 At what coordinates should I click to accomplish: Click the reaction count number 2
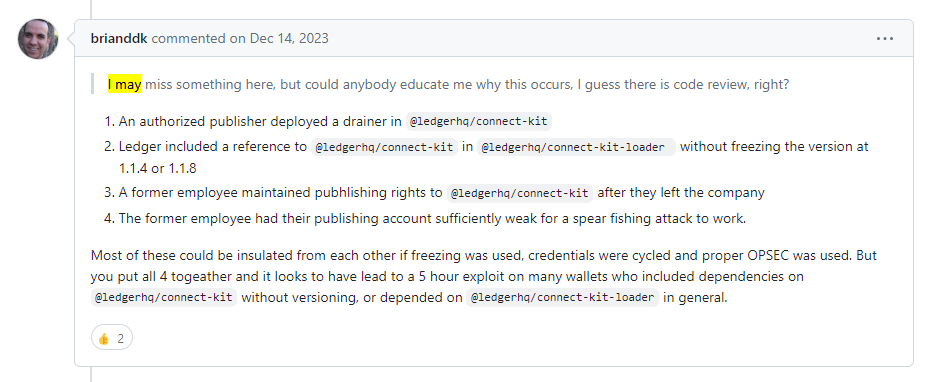(x=121, y=338)
